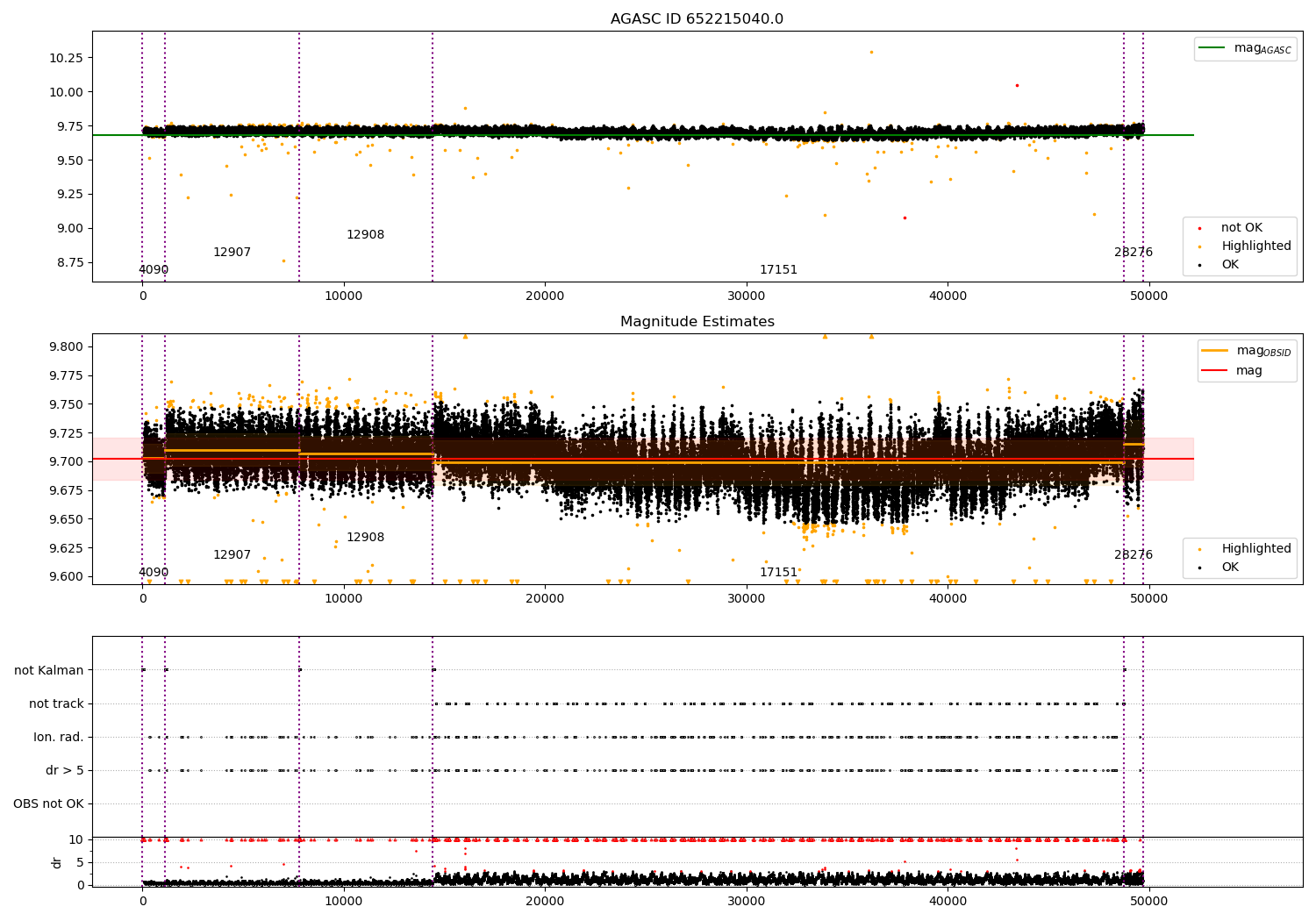This screenshot has height=921, width=1316.
Task: Click the 'Magnitude Estimates' subplot title
Action: pyautogui.click(x=697, y=322)
